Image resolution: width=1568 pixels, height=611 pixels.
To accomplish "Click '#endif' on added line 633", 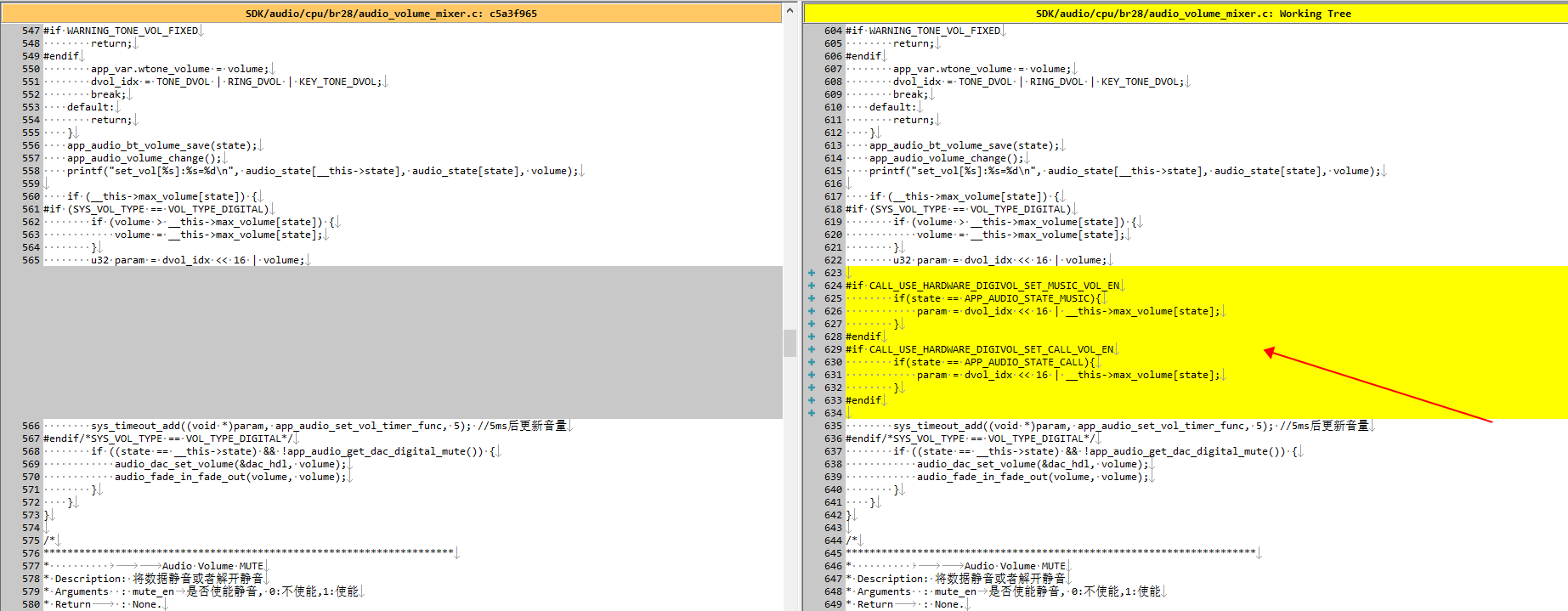I will click(863, 400).
